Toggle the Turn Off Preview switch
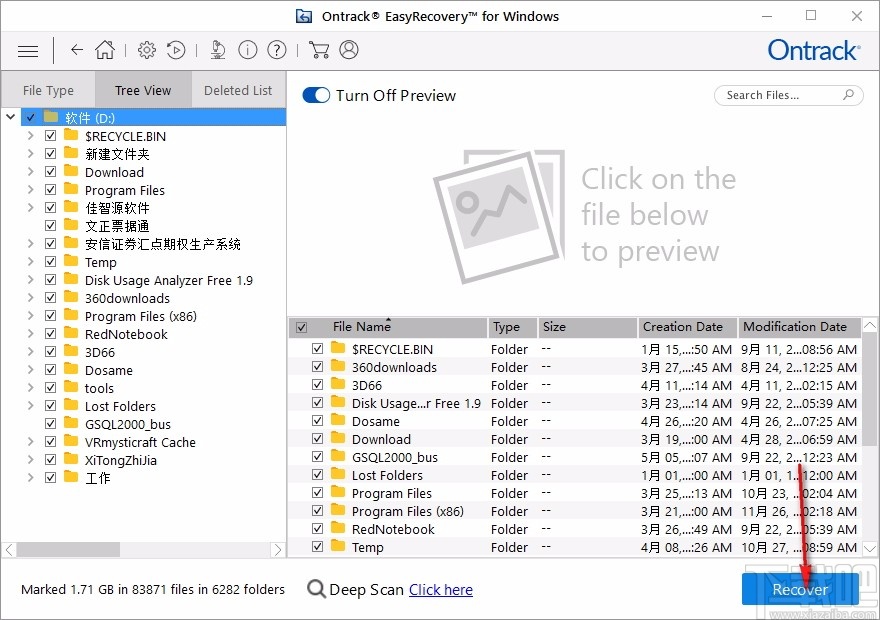 316,95
